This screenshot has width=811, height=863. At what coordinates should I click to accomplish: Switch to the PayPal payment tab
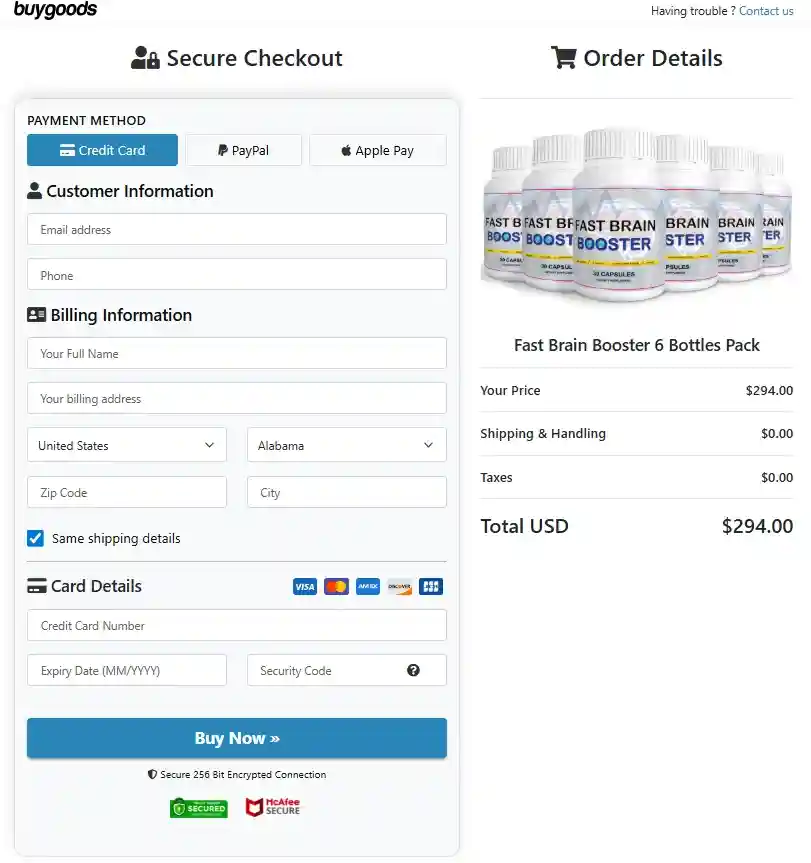[x=243, y=149]
